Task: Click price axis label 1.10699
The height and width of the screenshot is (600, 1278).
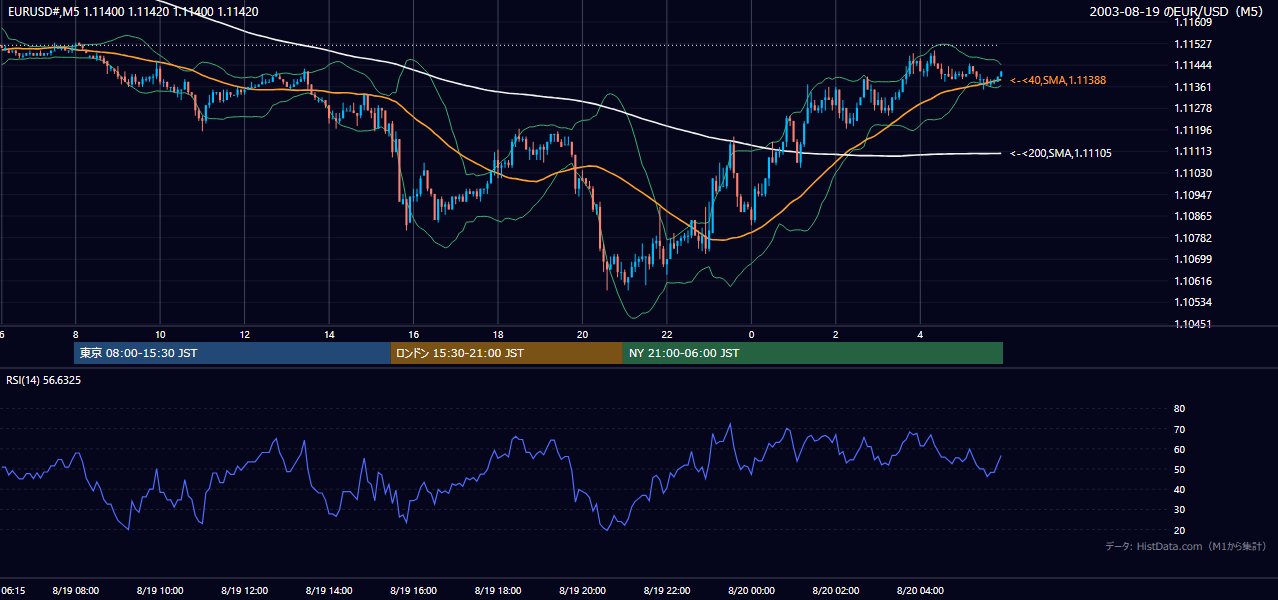Action: (1192, 259)
